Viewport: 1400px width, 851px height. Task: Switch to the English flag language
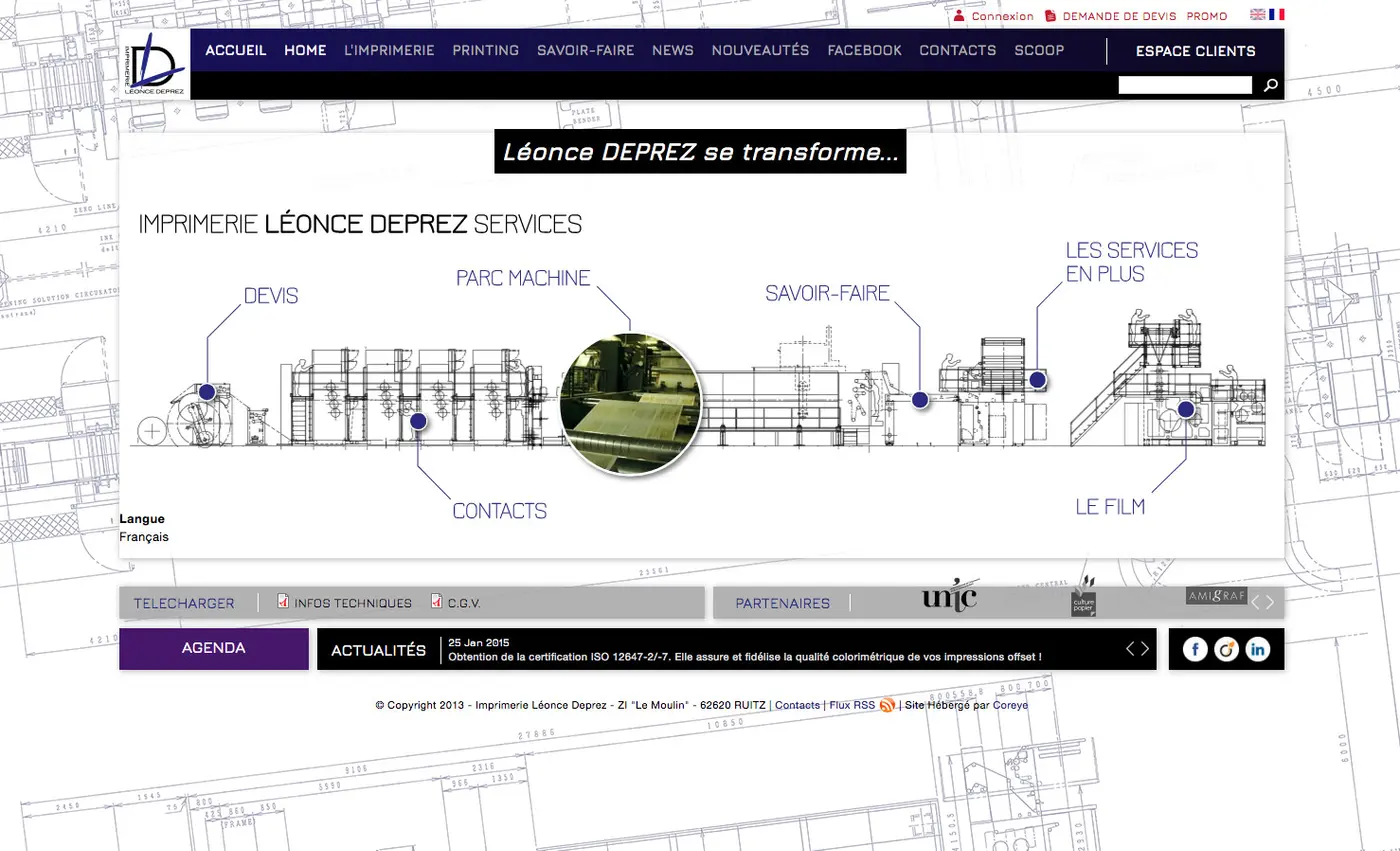(x=1258, y=15)
